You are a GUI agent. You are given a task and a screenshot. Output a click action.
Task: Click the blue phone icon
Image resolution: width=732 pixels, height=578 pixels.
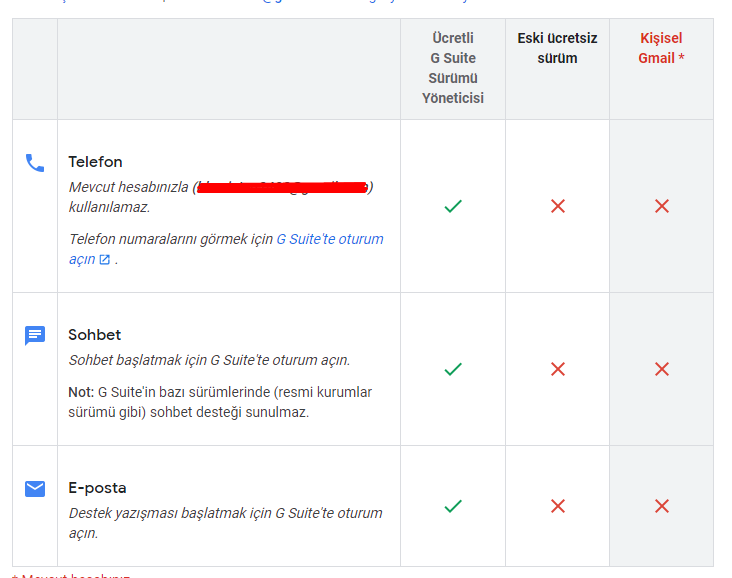35,163
